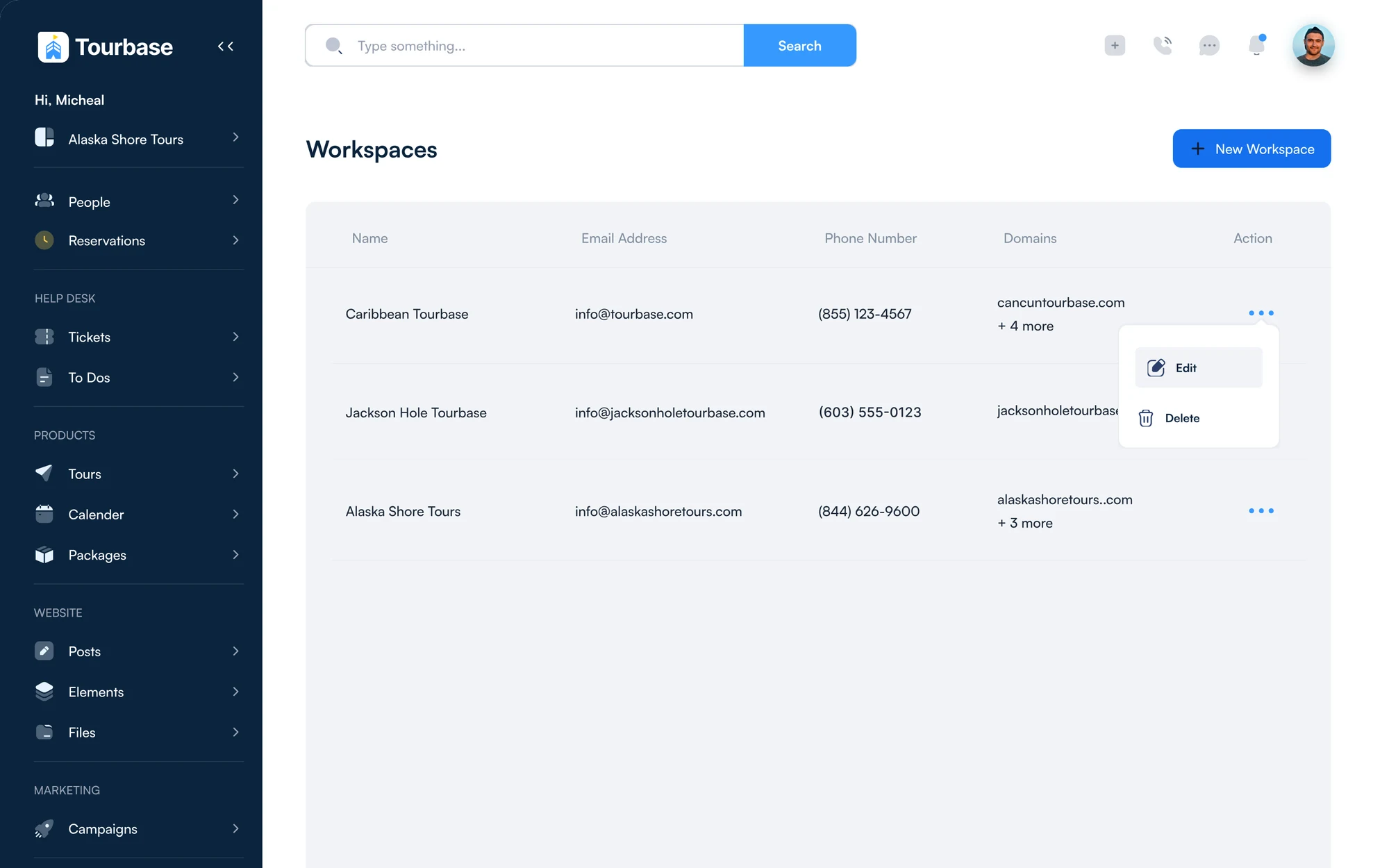
Task: Click the Tourbase logo icon
Action: point(53,47)
